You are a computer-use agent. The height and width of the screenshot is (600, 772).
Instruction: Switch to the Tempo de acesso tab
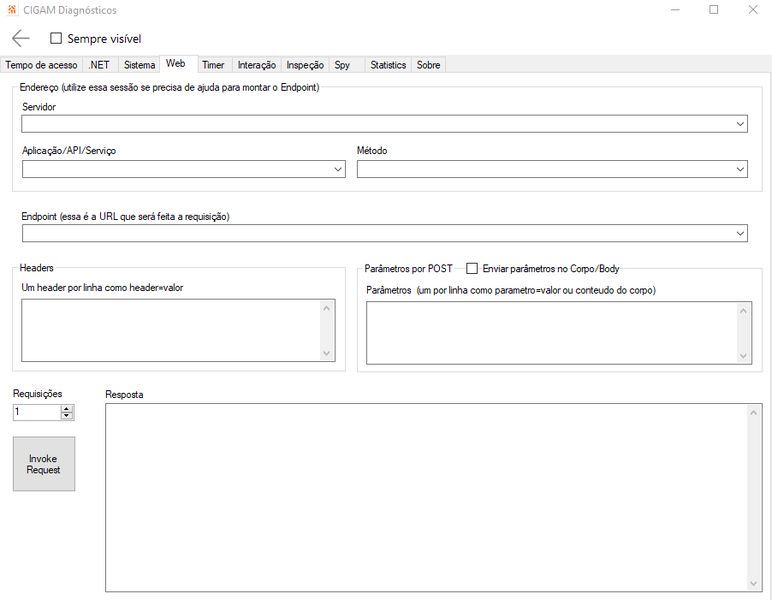click(x=41, y=65)
